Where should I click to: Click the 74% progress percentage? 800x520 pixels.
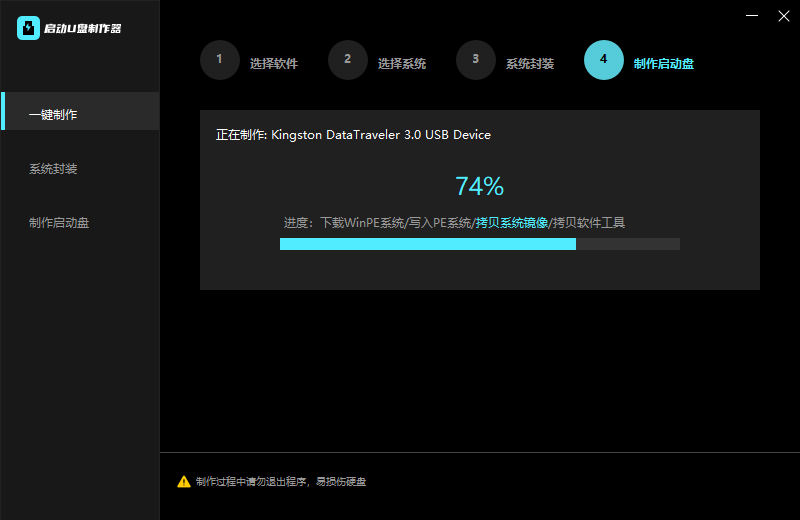tap(479, 187)
